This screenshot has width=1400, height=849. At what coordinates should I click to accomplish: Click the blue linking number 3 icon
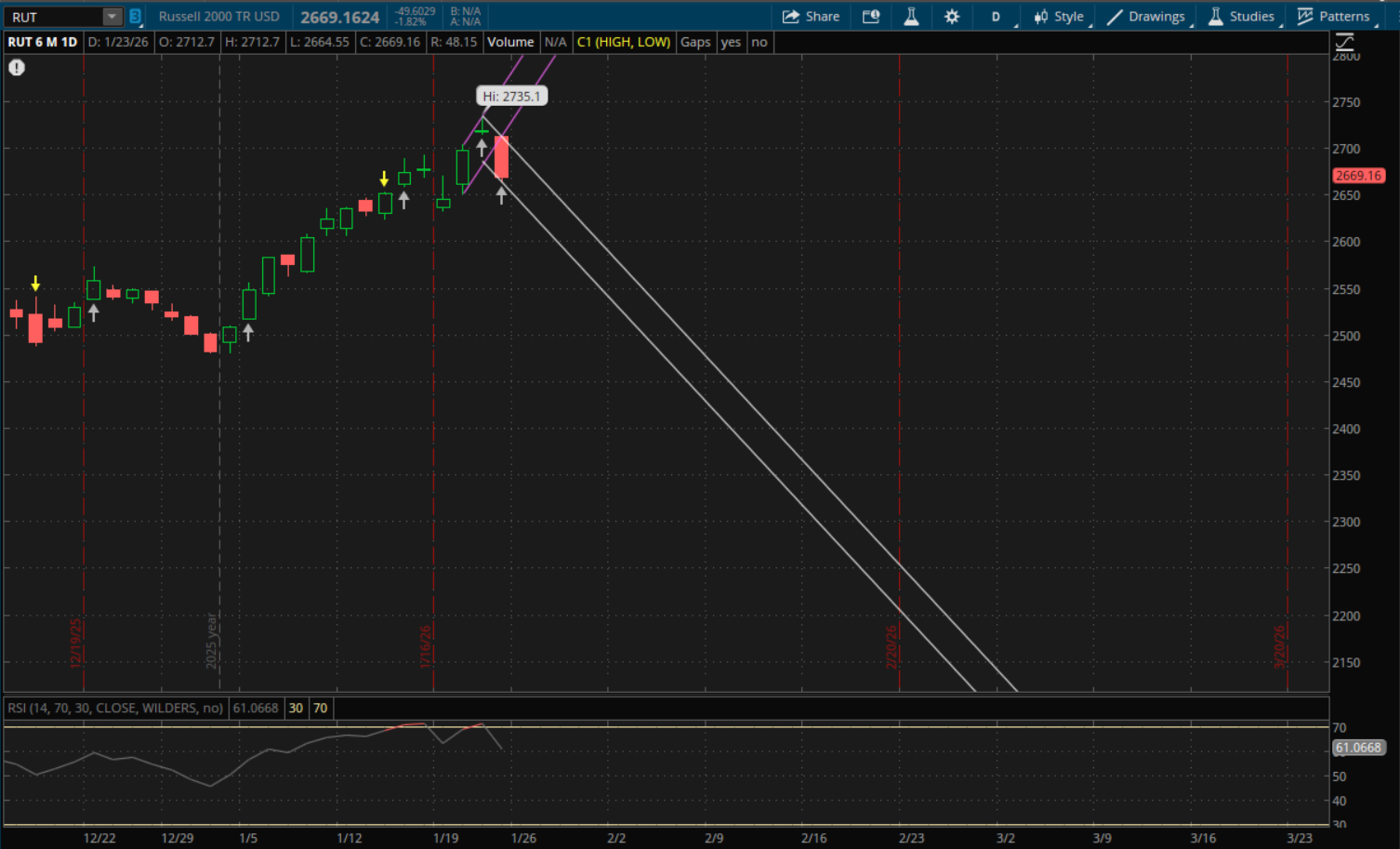coord(136,17)
